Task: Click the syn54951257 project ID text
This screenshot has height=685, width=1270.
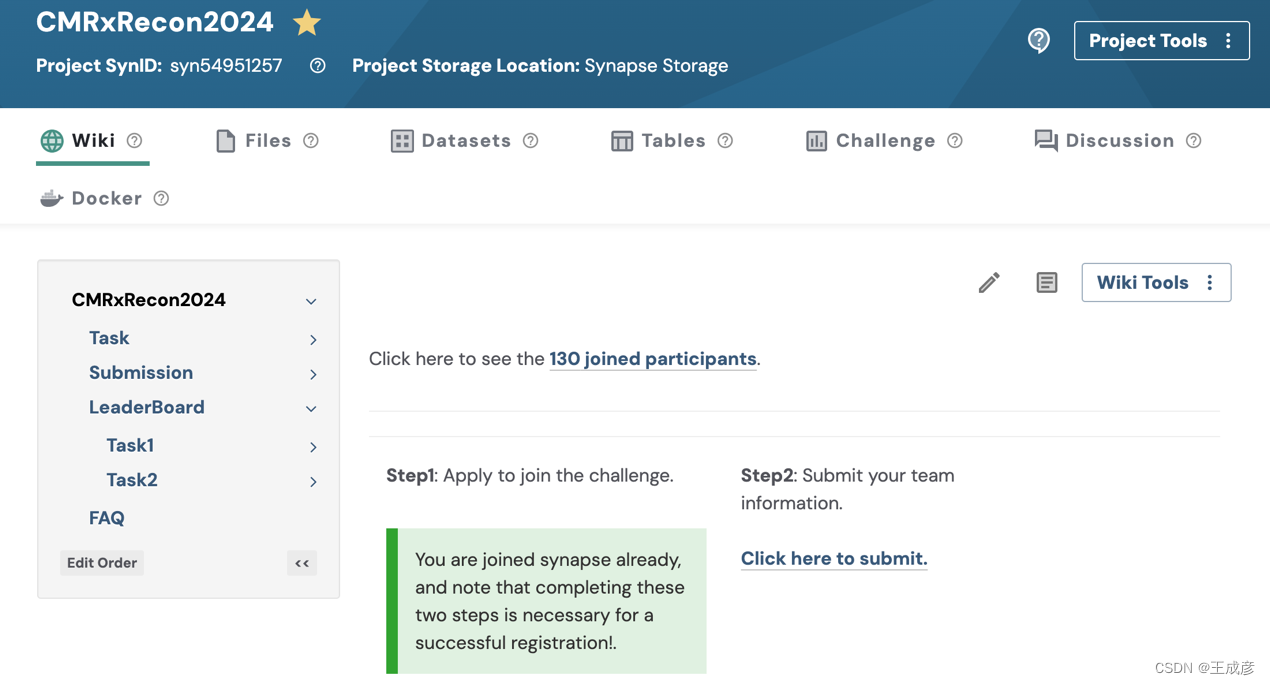Action: point(226,66)
